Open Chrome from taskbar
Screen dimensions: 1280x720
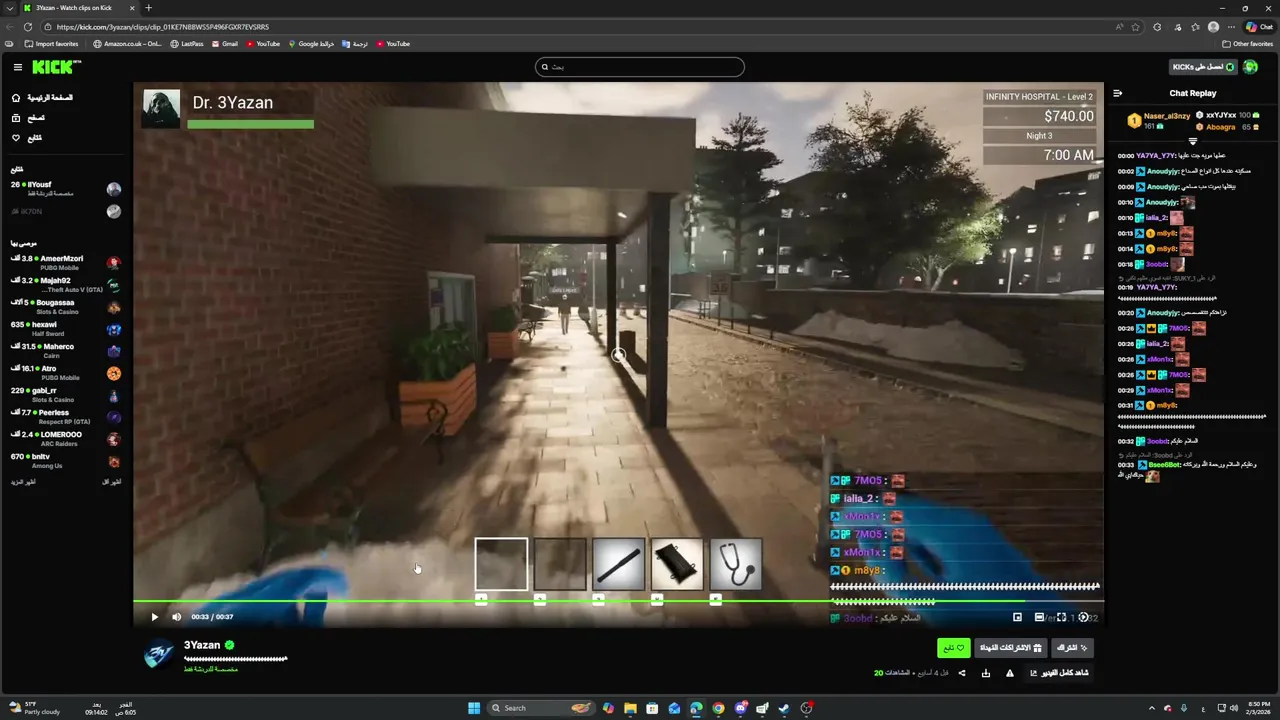pos(718,708)
